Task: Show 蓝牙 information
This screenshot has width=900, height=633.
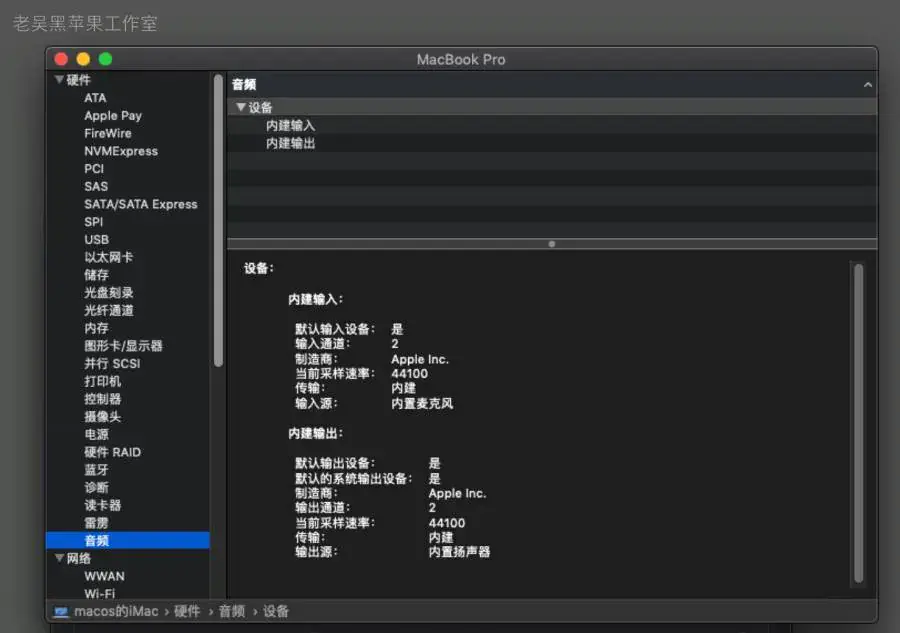Action: tap(96, 470)
